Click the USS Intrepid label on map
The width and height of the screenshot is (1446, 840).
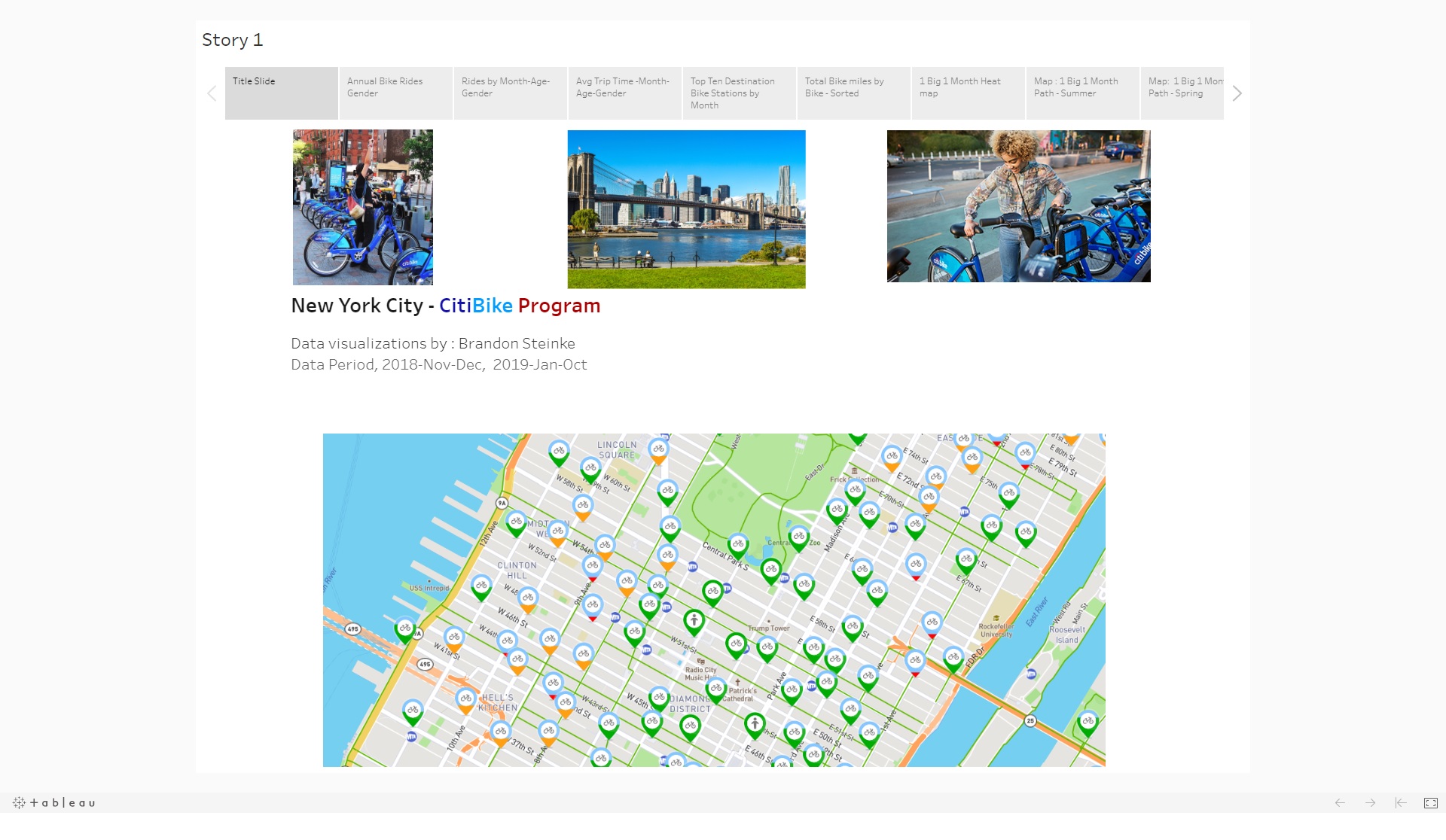point(429,589)
